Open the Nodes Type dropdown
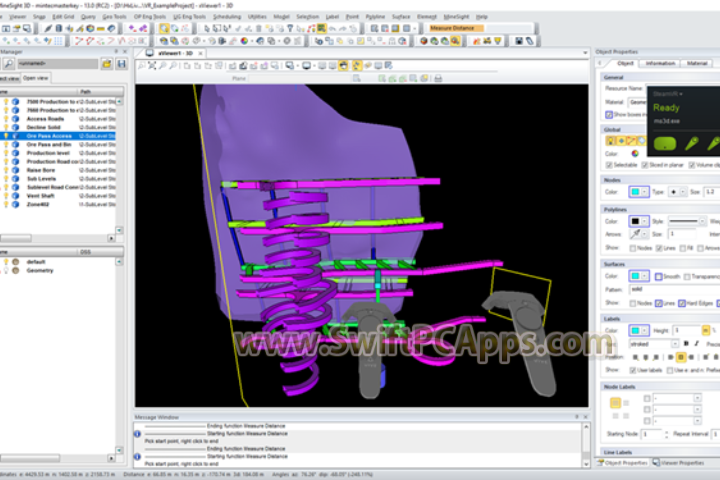The width and height of the screenshot is (720, 480). coord(678,190)
